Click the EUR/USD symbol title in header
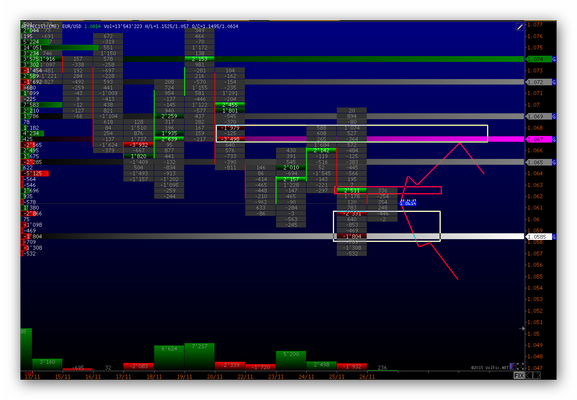This screenshot has width=577, height=400. point(72,26)
